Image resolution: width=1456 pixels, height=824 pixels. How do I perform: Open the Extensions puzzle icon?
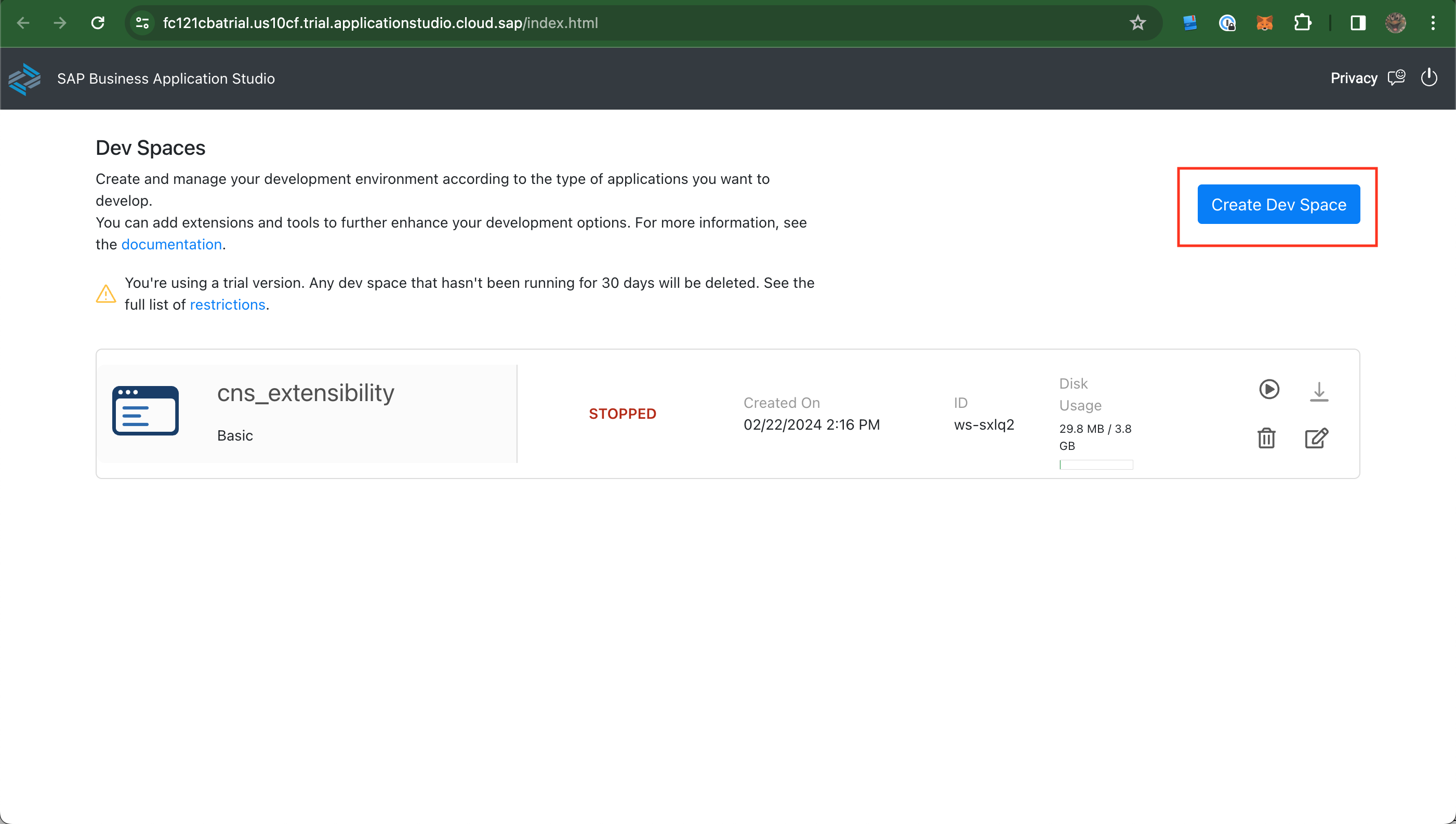[x=1302, y=23]
